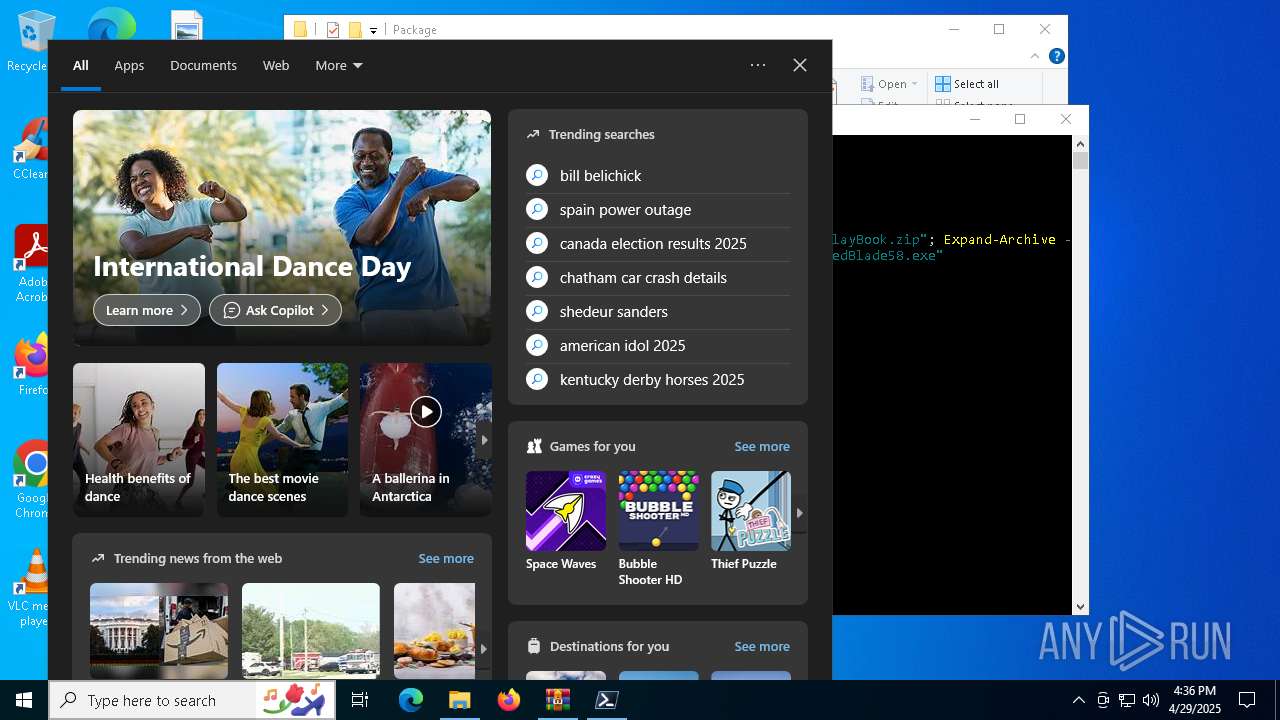Open Thief Puzzle game
This screenshot has height=720, width=1280.
(x=751, y=521)
